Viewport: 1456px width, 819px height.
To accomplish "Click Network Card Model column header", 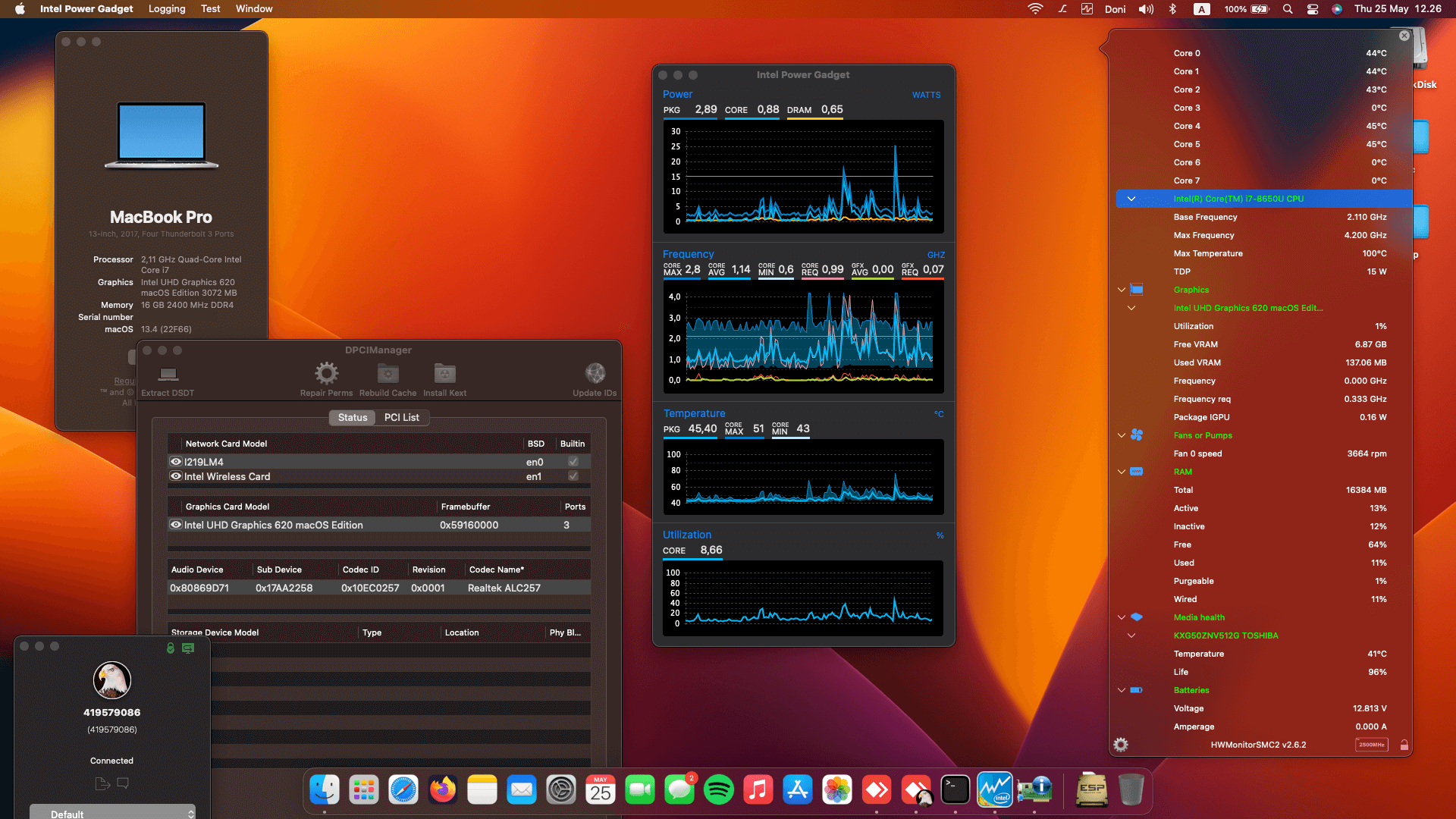I will (x=226, y=444).
